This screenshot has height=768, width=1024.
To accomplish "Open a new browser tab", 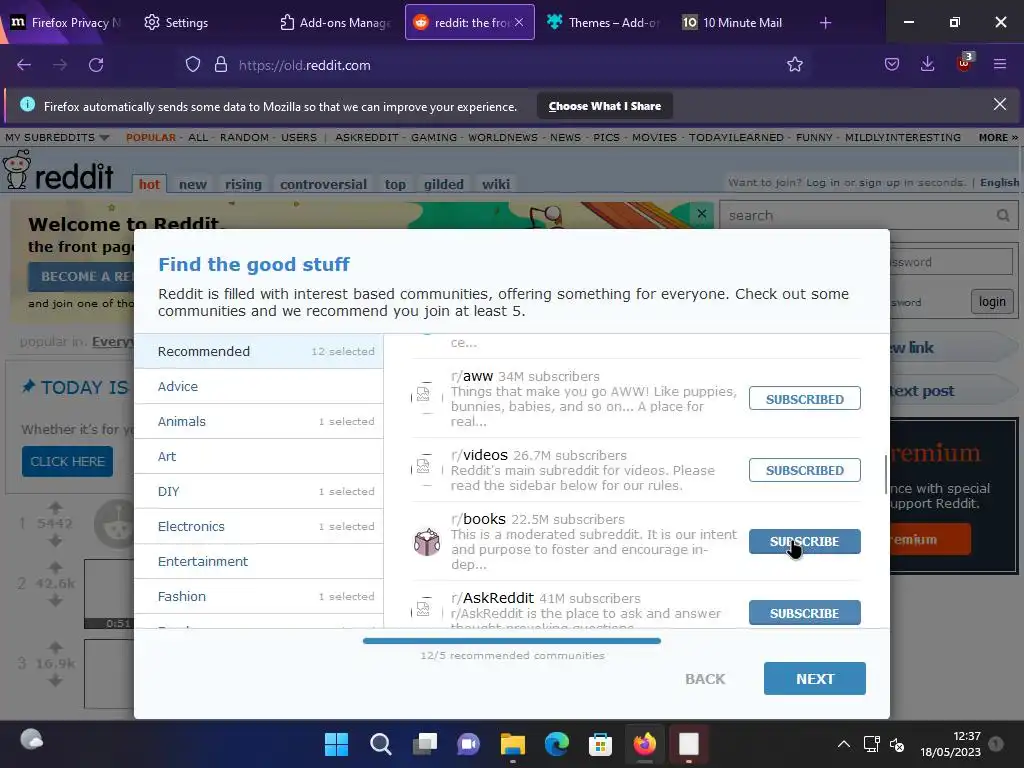I will 825,23.
